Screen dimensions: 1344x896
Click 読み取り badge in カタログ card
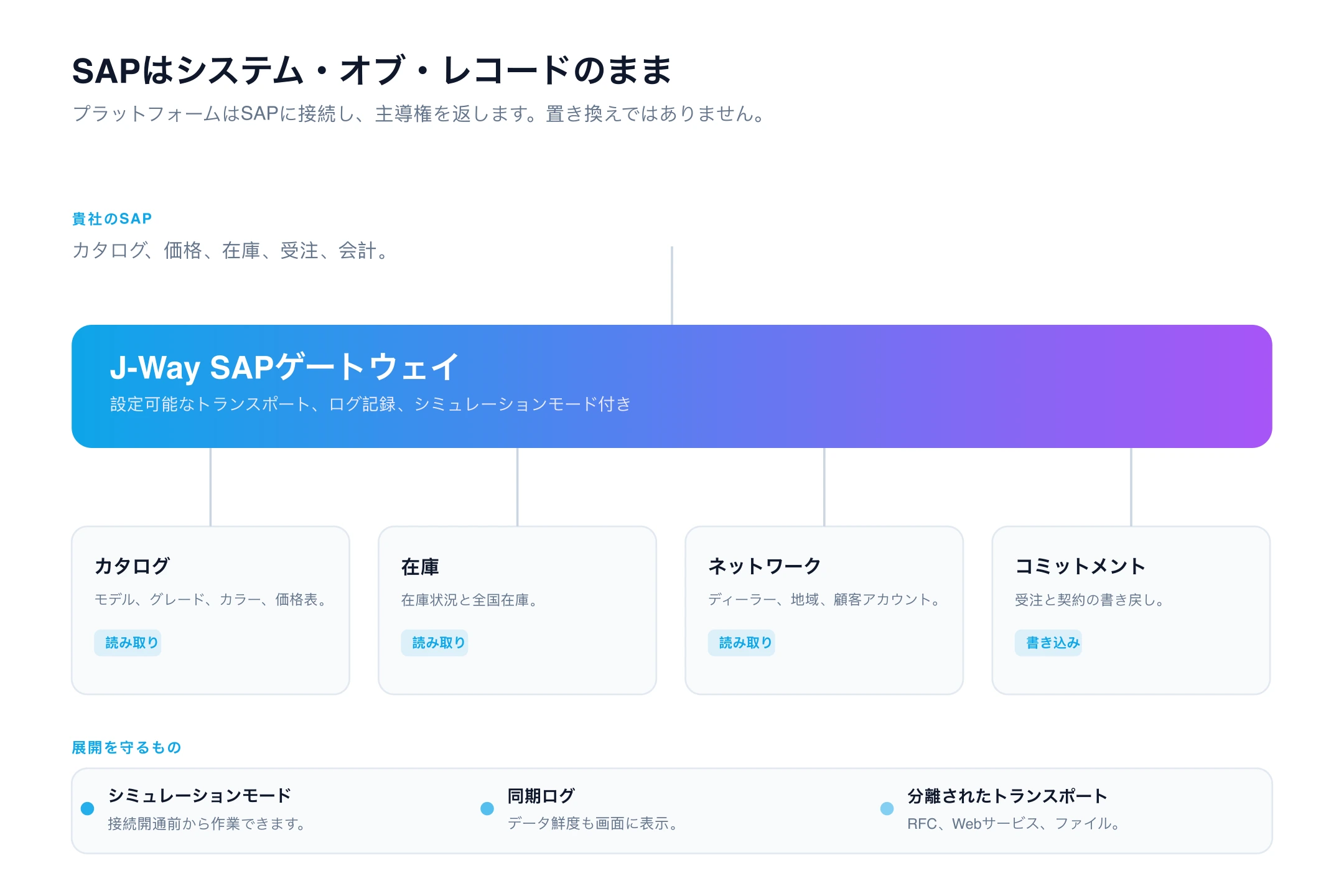[128, 643]
